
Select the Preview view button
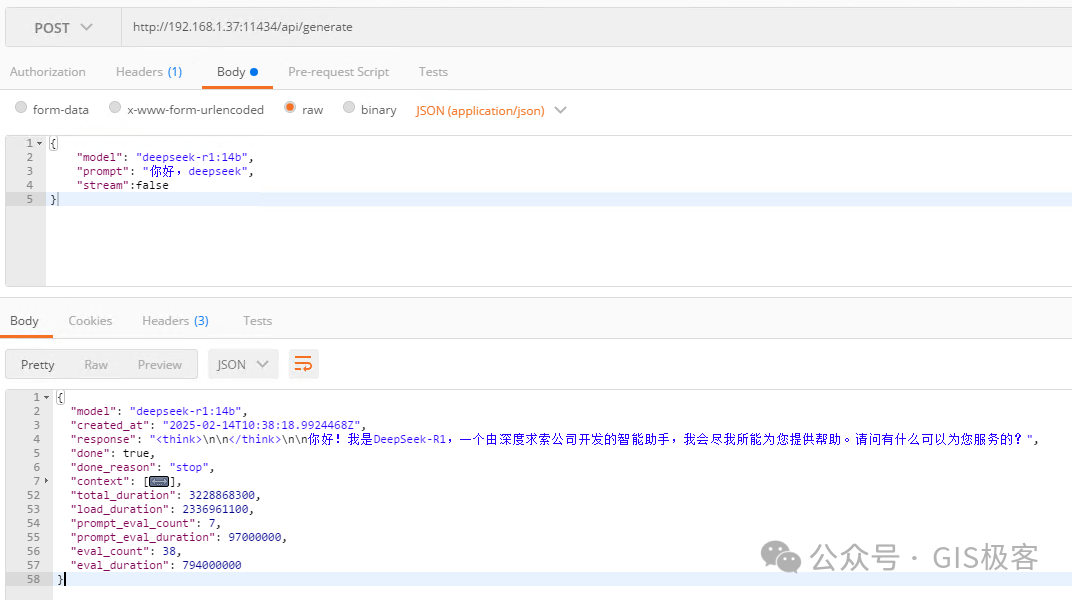[160, 364]
